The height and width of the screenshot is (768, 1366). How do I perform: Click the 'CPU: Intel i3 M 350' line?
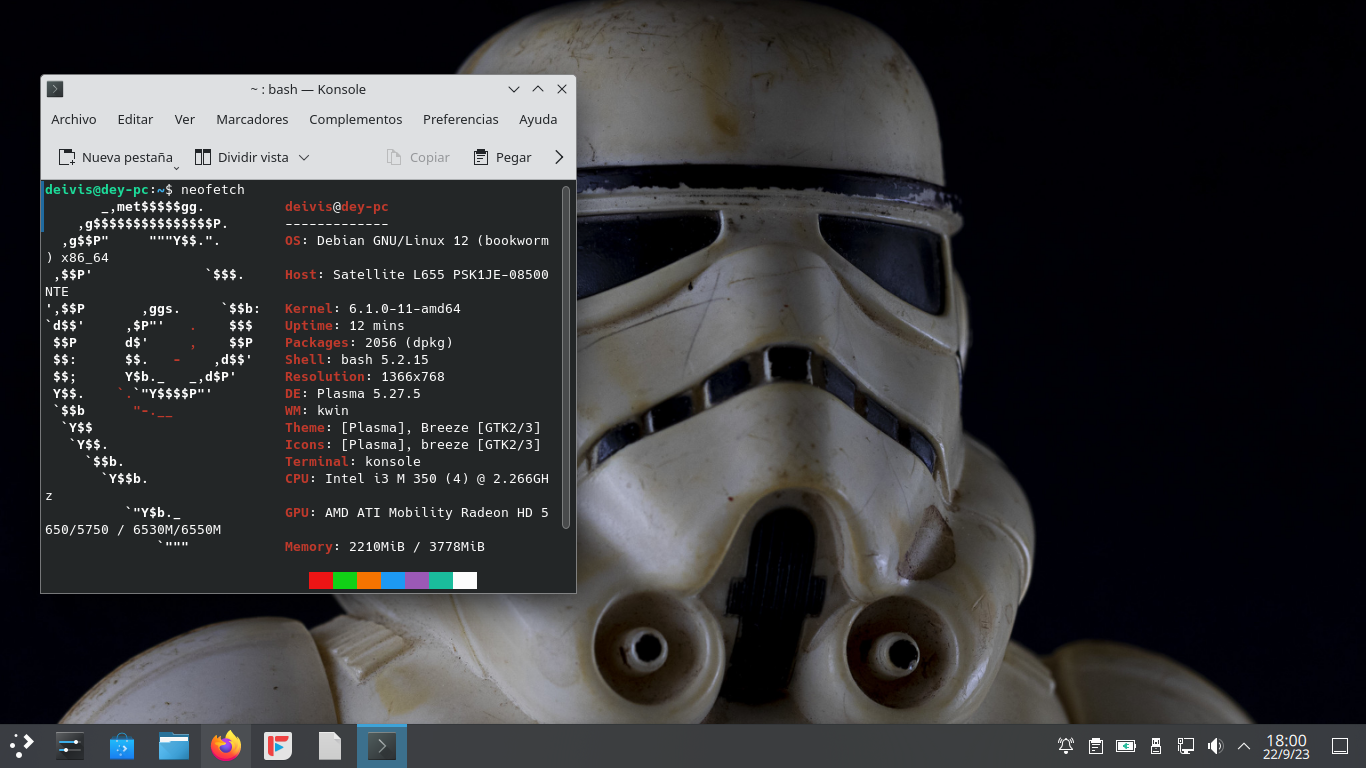[417, 478]
